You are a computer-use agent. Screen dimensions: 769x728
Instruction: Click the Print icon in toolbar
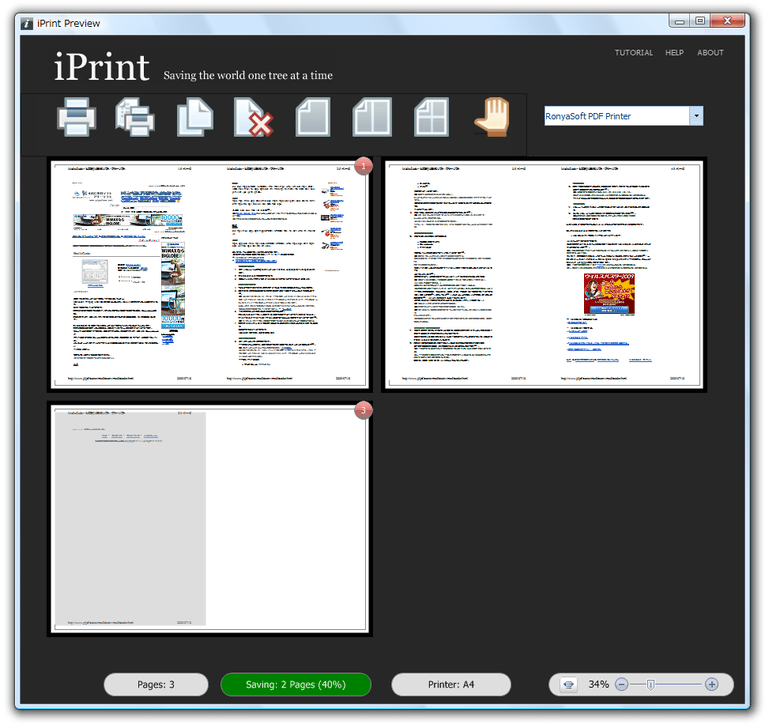tap(77, 117)
